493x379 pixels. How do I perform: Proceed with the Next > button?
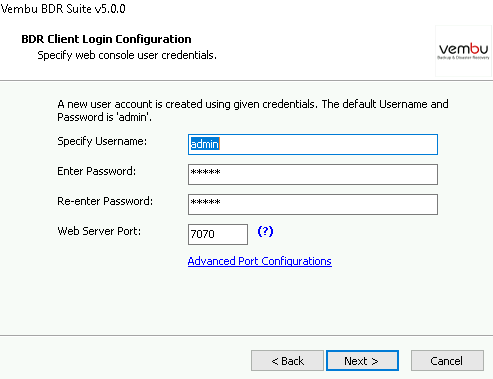click(362, 360)
